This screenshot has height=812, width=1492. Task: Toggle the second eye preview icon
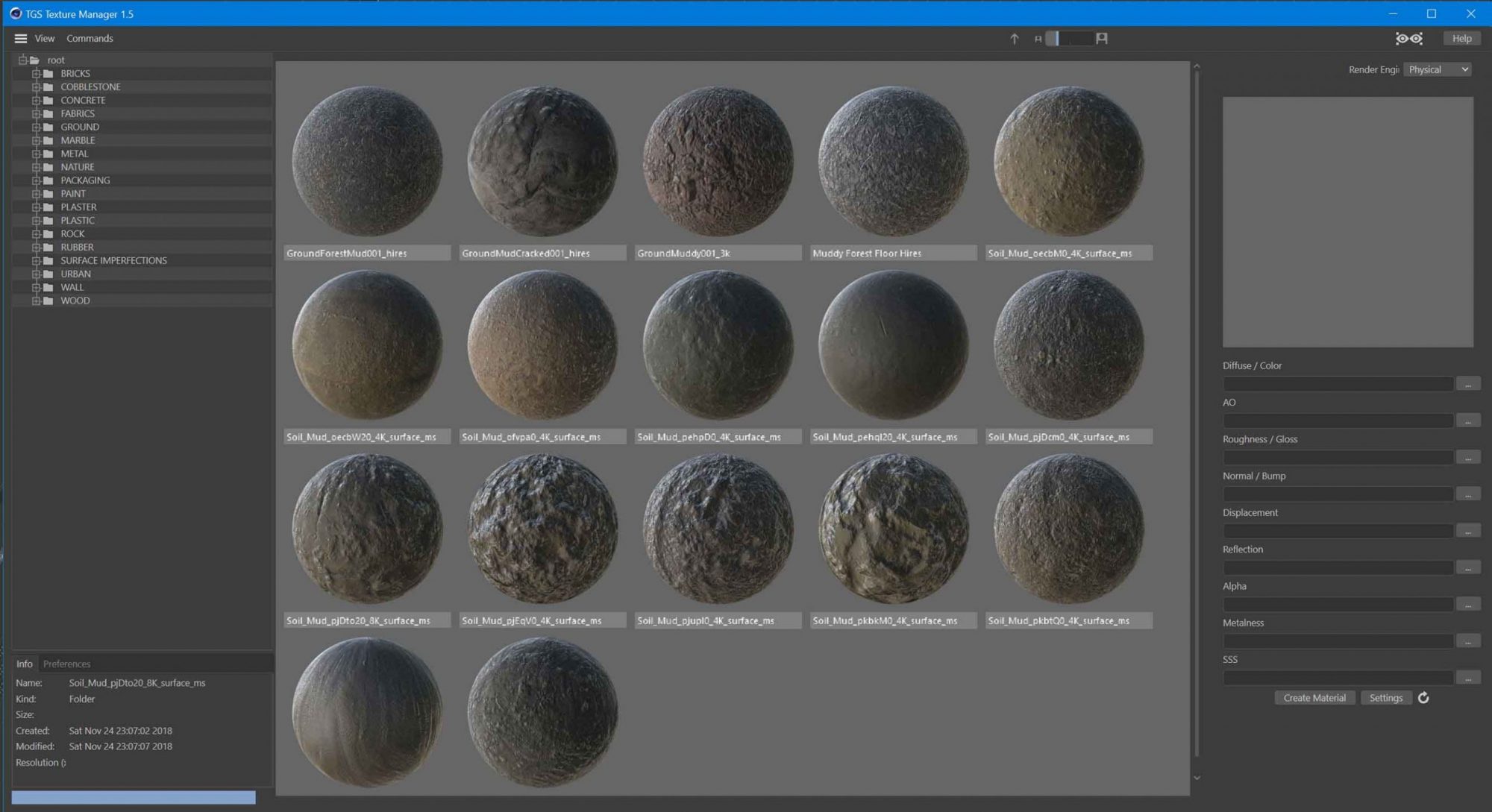click(x=1416, y=38)
